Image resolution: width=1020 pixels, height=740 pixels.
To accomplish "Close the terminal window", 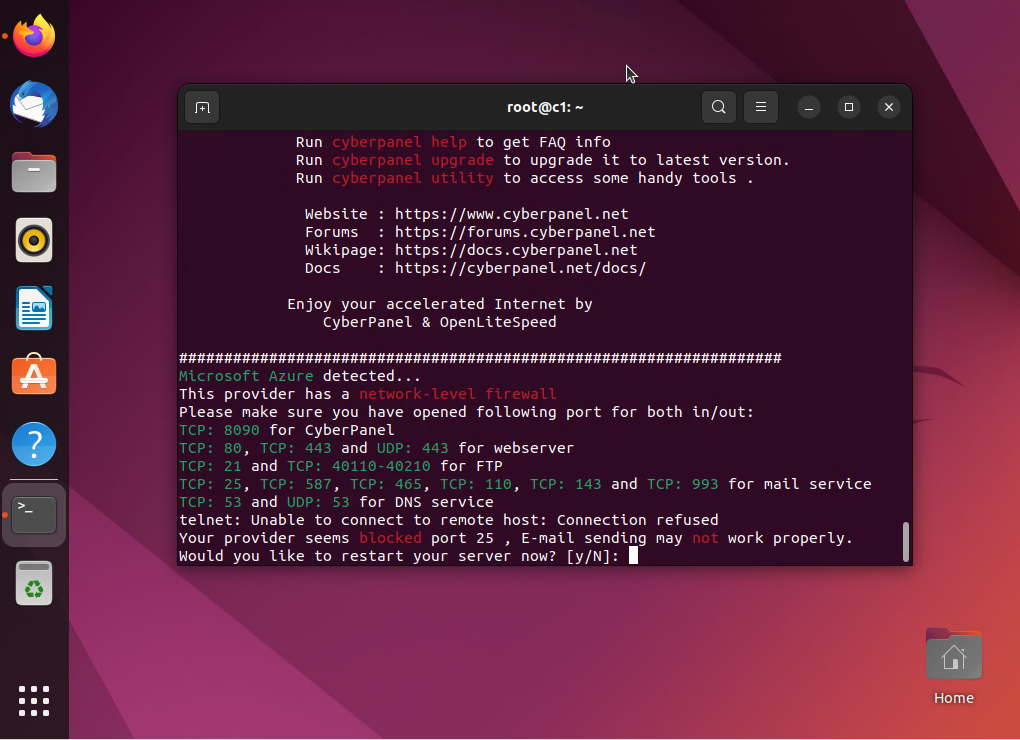I will (889, 107).
